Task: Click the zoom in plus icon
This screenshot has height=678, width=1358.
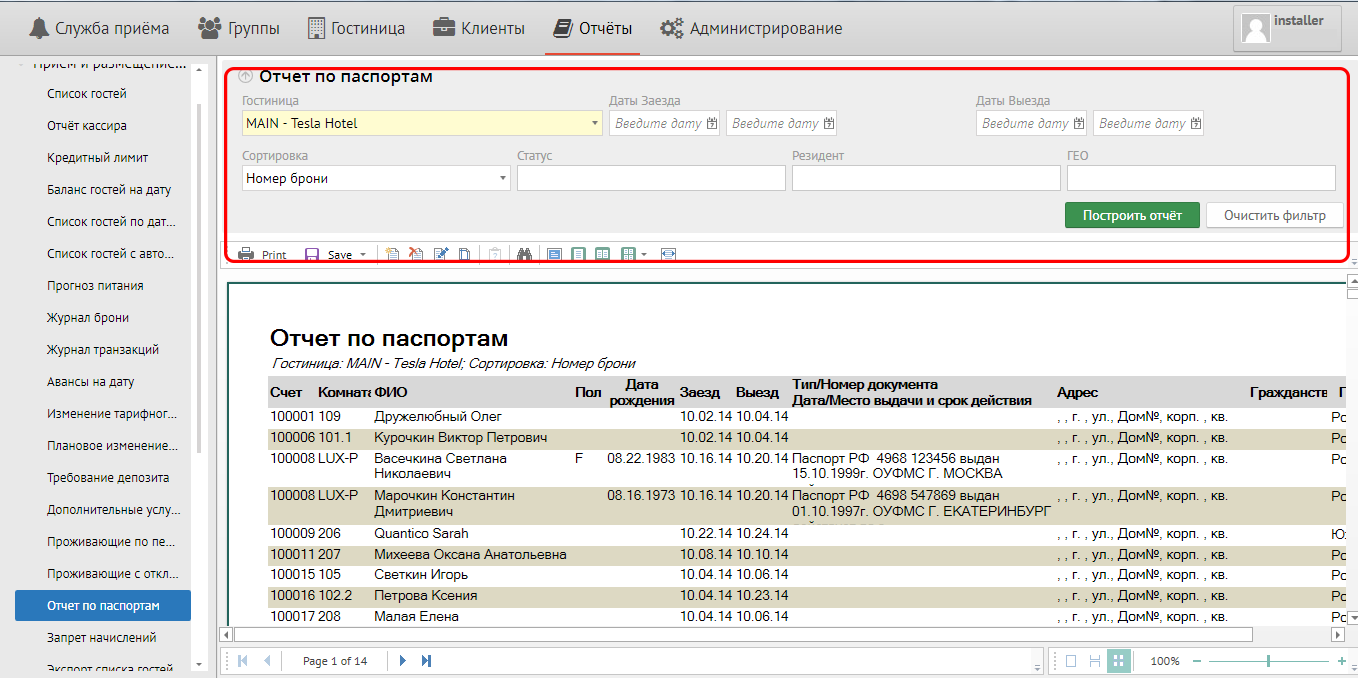Action: [1341, 661]
